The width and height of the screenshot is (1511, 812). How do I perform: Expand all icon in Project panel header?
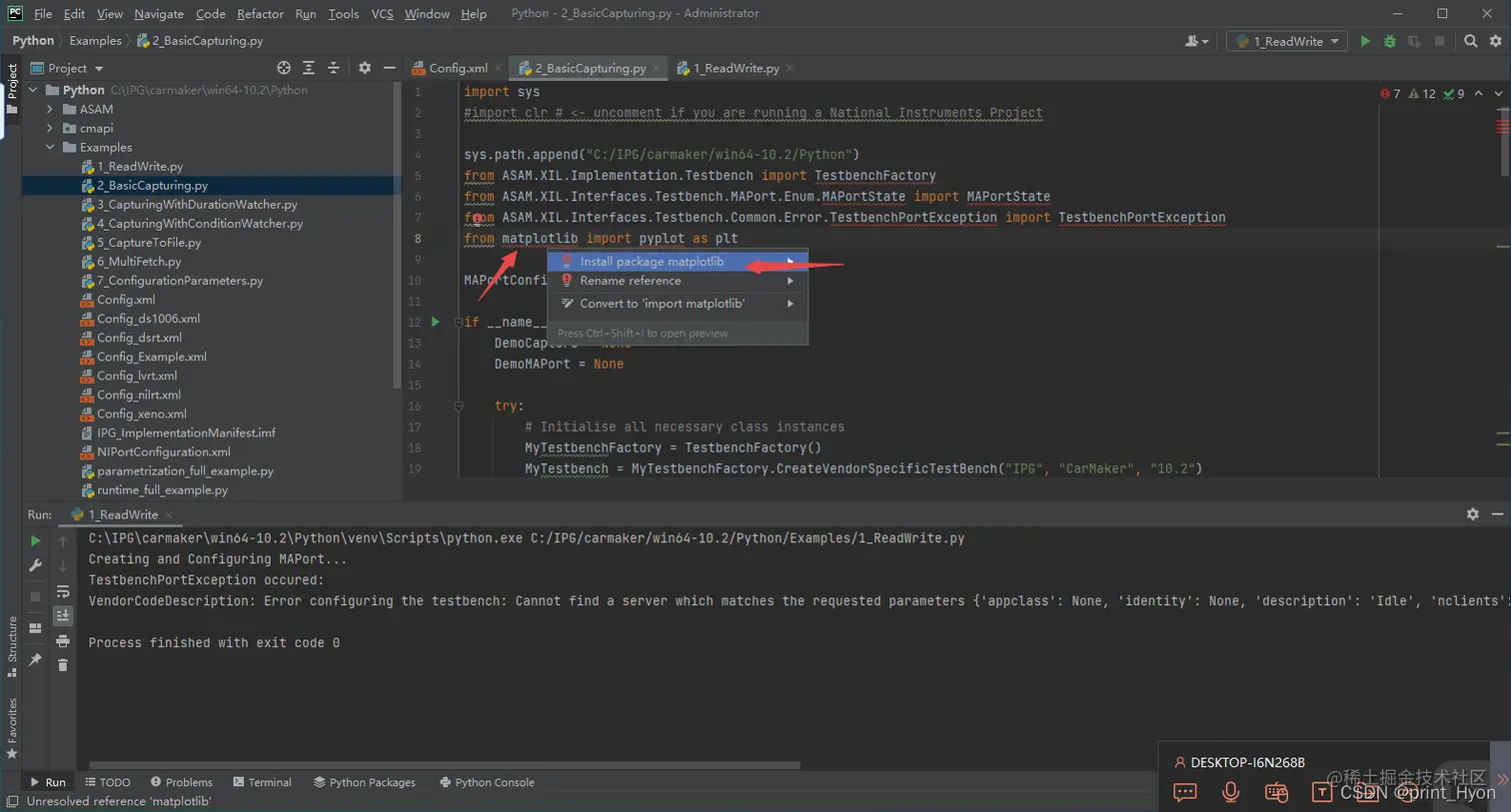coord(309,68)
